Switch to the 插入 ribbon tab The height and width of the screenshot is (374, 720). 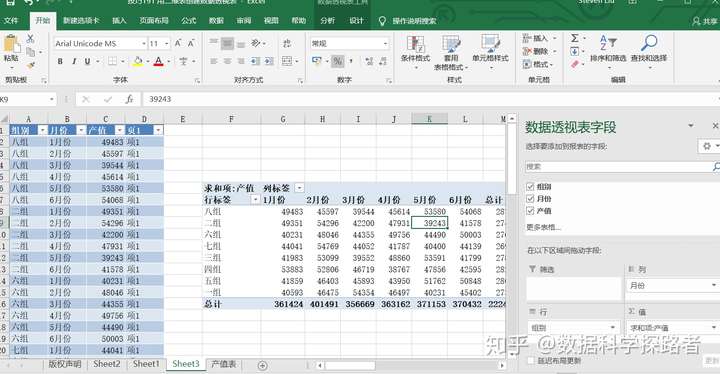(119, 21)
